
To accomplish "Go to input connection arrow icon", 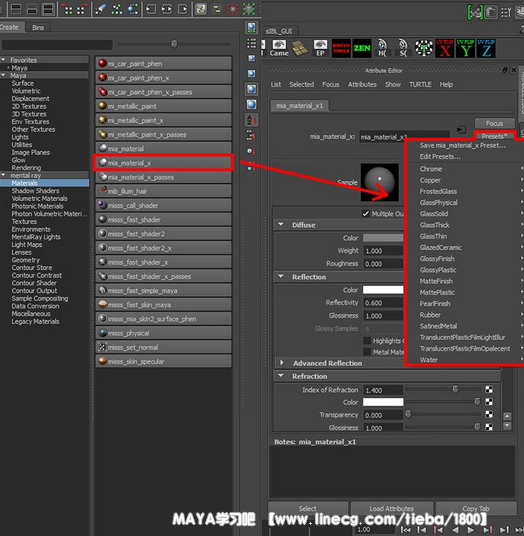I will click(x=461, y=130).
